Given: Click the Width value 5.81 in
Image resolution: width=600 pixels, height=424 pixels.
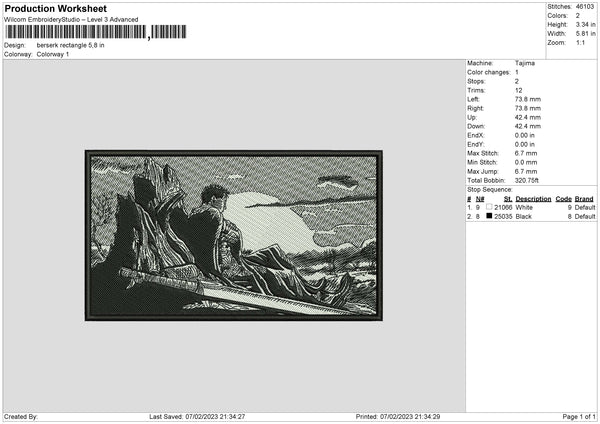Looking at the screenshot, I should click(585, 34).
